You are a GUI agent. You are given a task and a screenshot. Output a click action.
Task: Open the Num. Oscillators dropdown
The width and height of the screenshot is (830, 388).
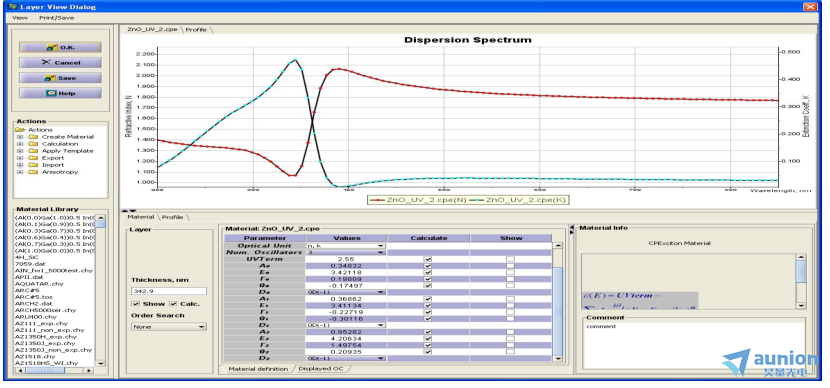coord(346,252)
